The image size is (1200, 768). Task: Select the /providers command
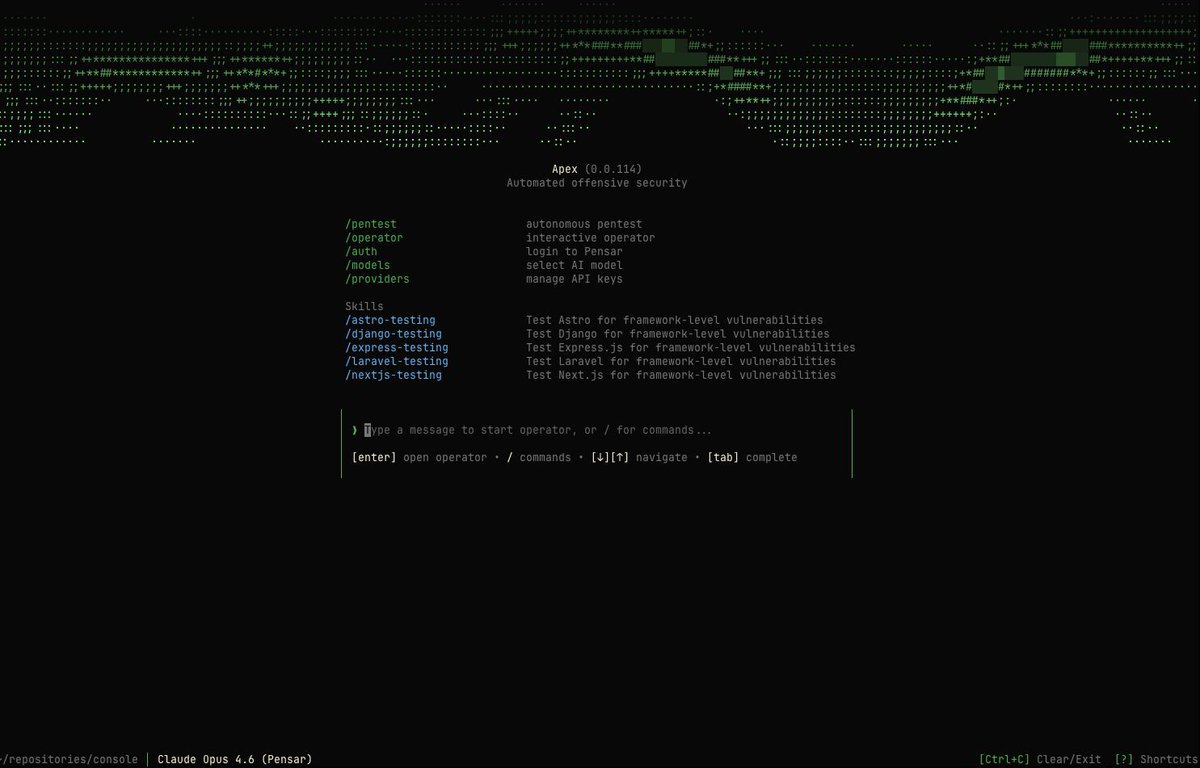(x=377, y=279)
